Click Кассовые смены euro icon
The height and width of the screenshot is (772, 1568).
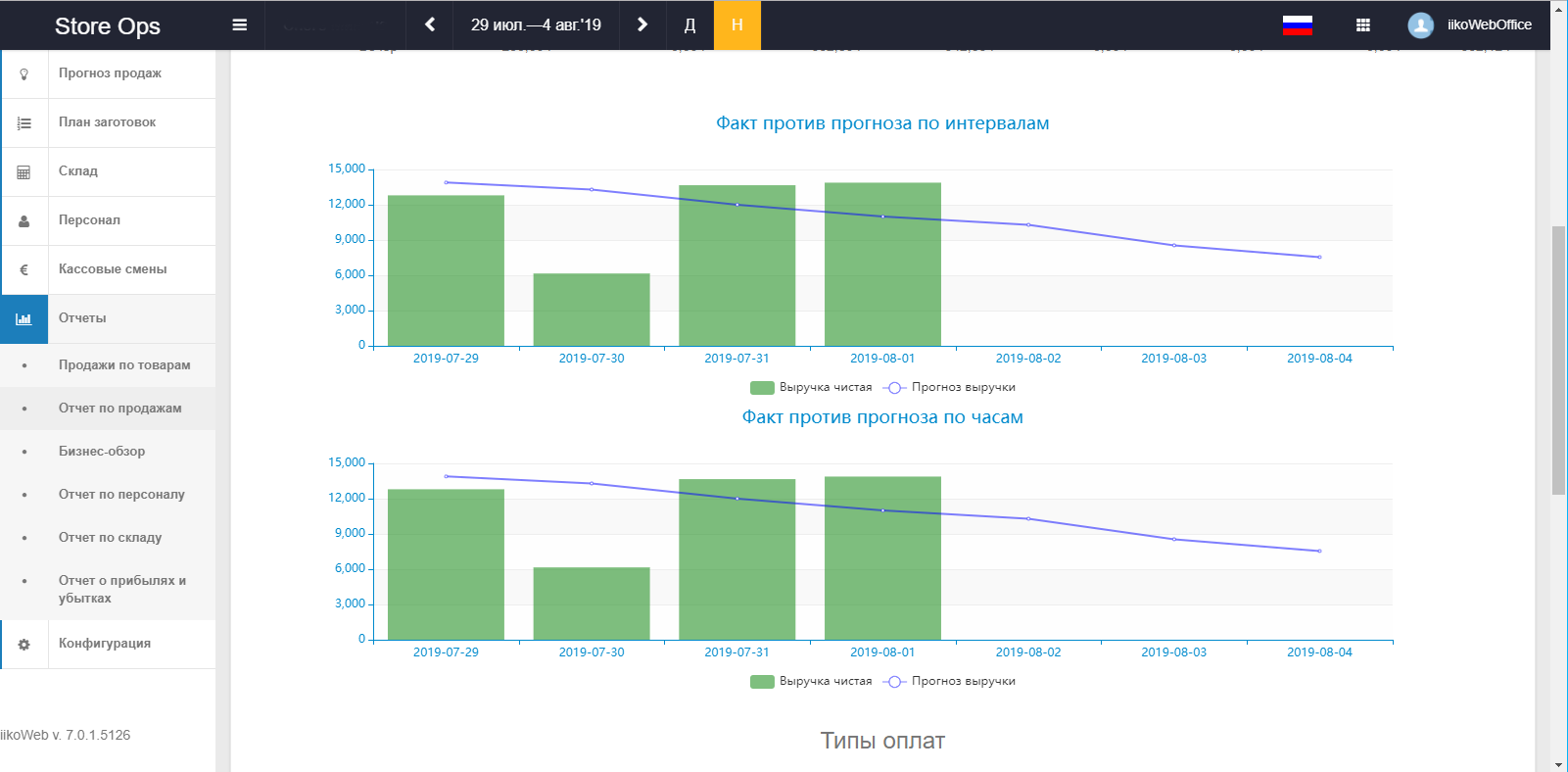pyautogui.click(x=24, y=270)
